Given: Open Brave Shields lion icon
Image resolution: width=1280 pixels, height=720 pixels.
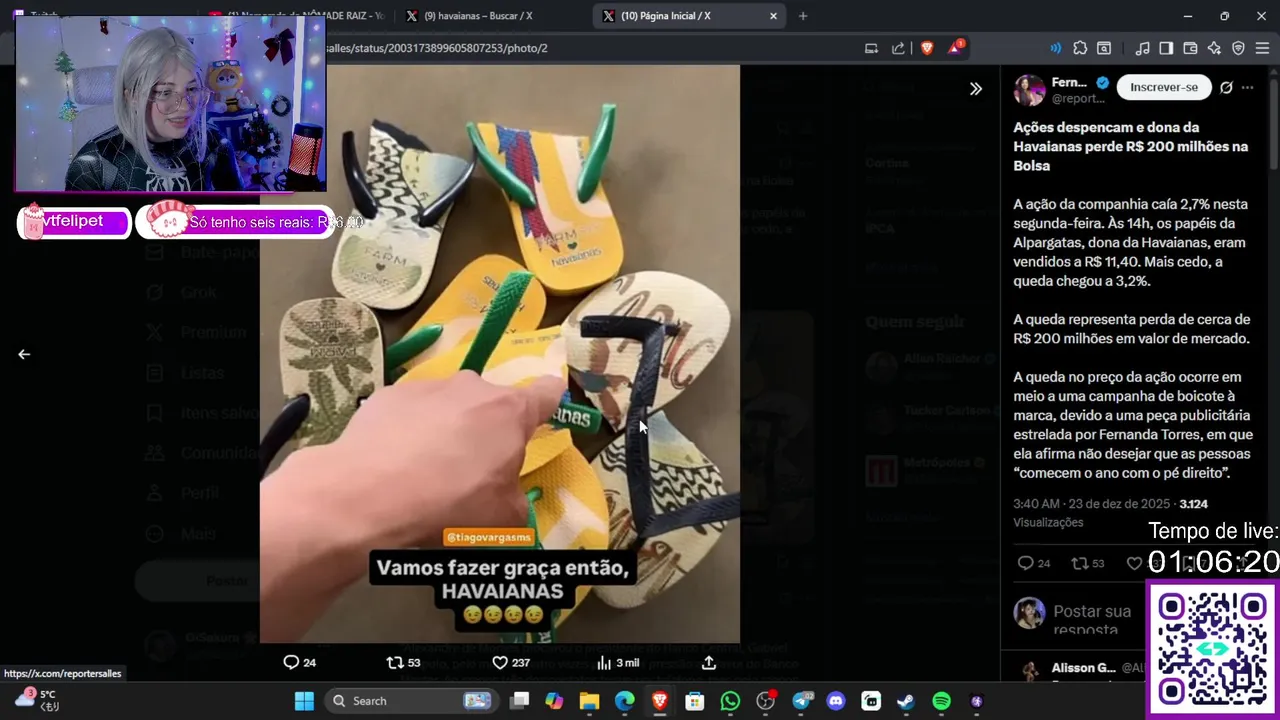Looking at the screenshot, I should (927, 48).
